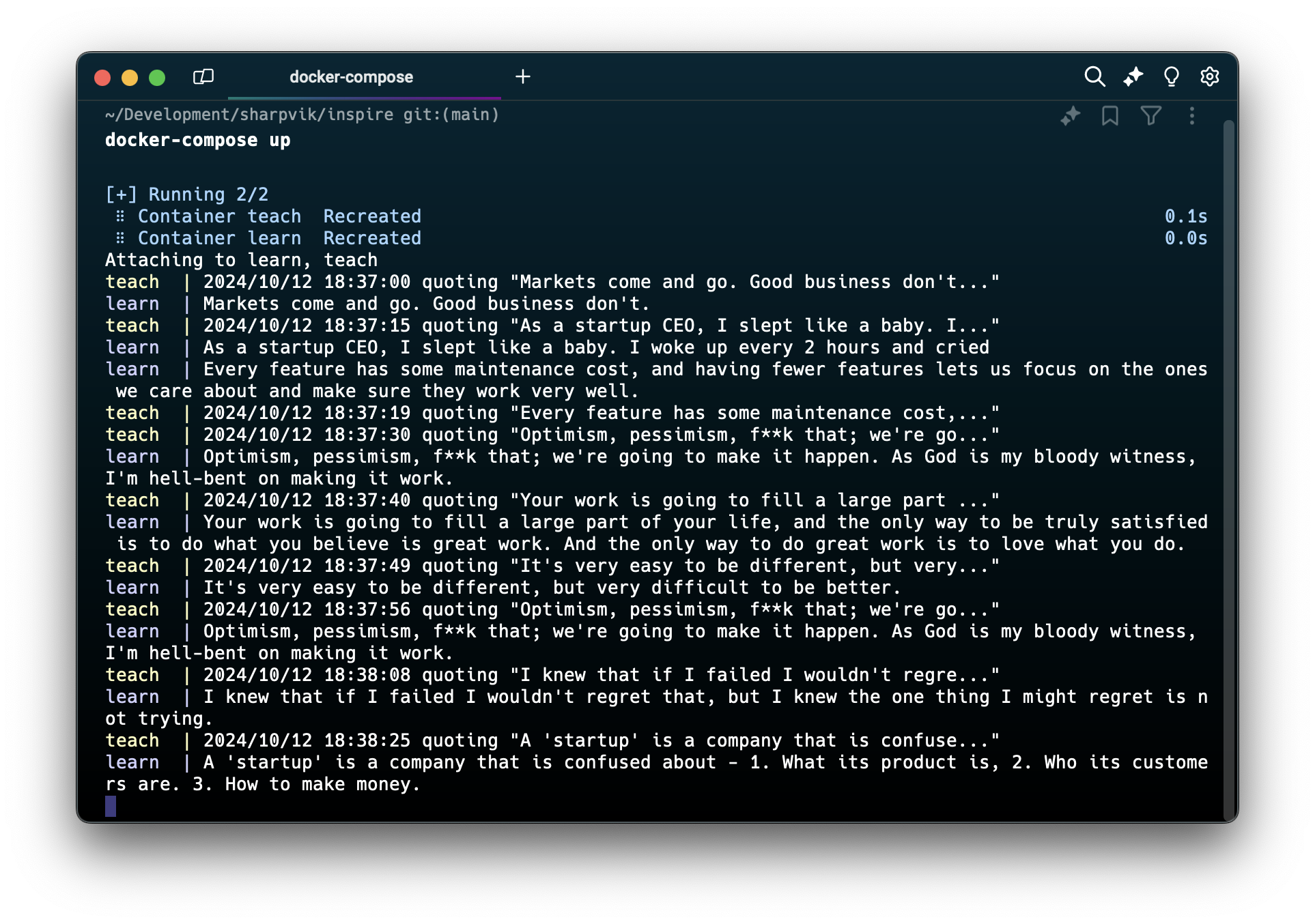Click '[+] Running 2/2' line
Viewport: 1315px width, 924px height.
tap(187, 194)
